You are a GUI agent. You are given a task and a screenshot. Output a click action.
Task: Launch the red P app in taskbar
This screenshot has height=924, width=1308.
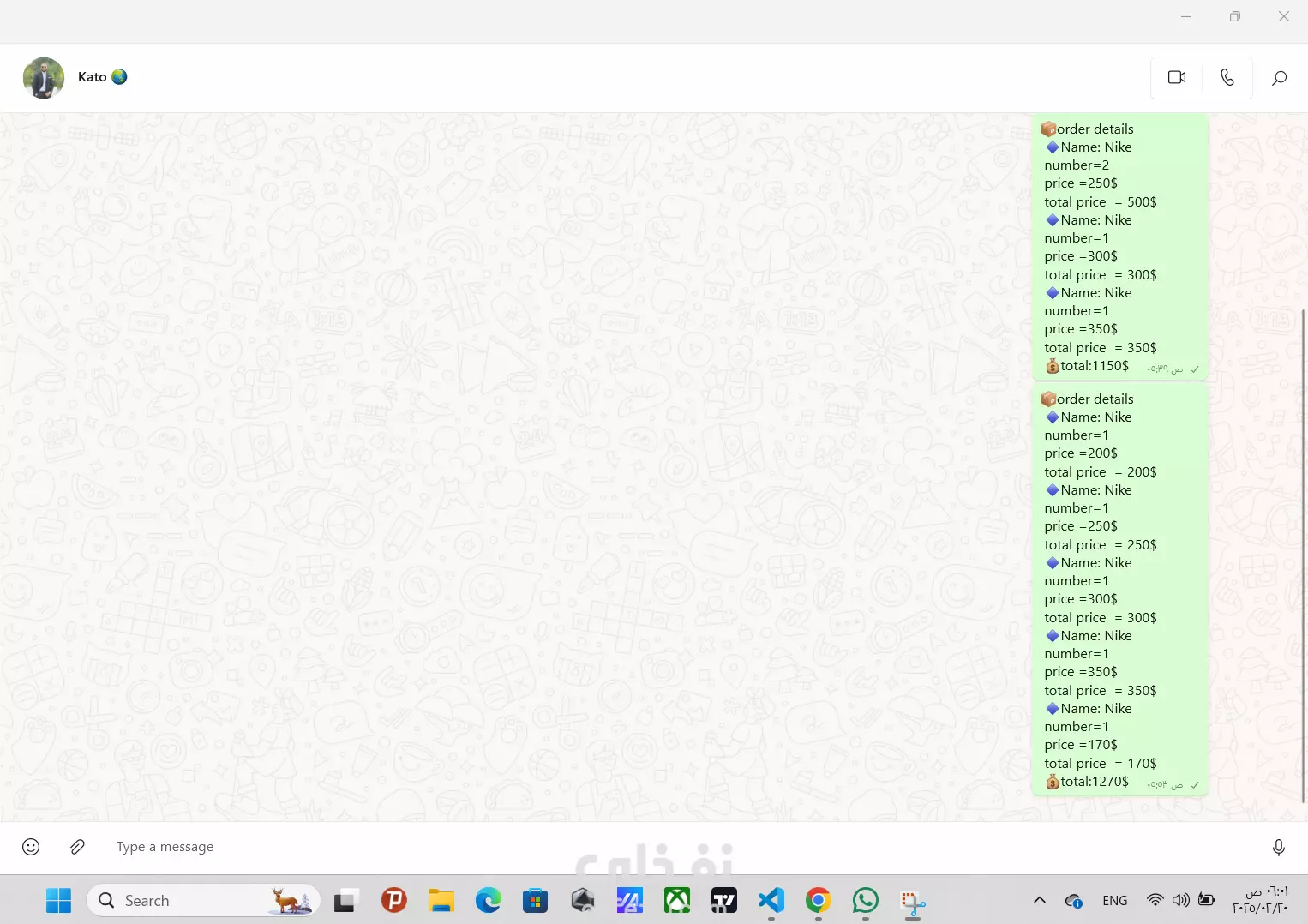(x=393, y=900)
